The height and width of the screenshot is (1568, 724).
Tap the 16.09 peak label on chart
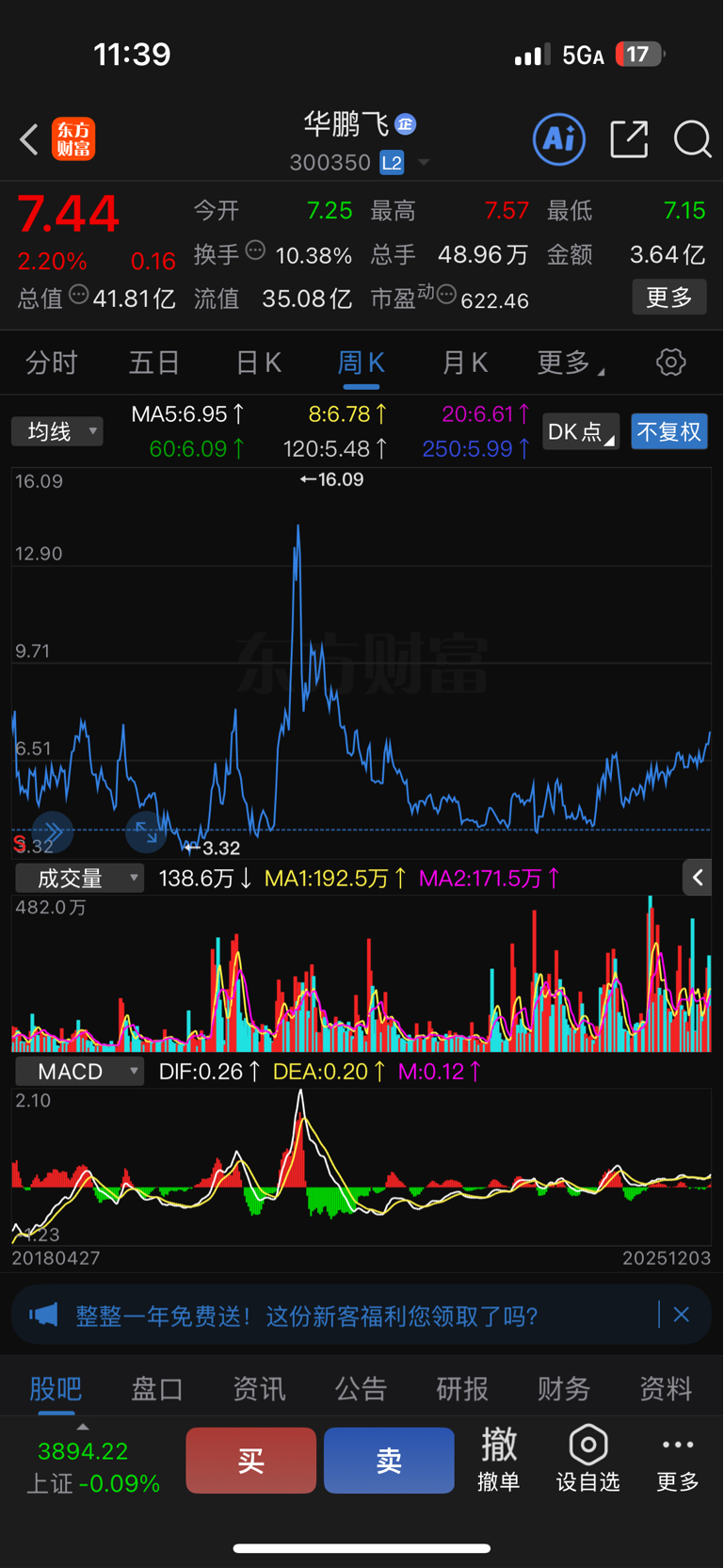pos(331,479)
